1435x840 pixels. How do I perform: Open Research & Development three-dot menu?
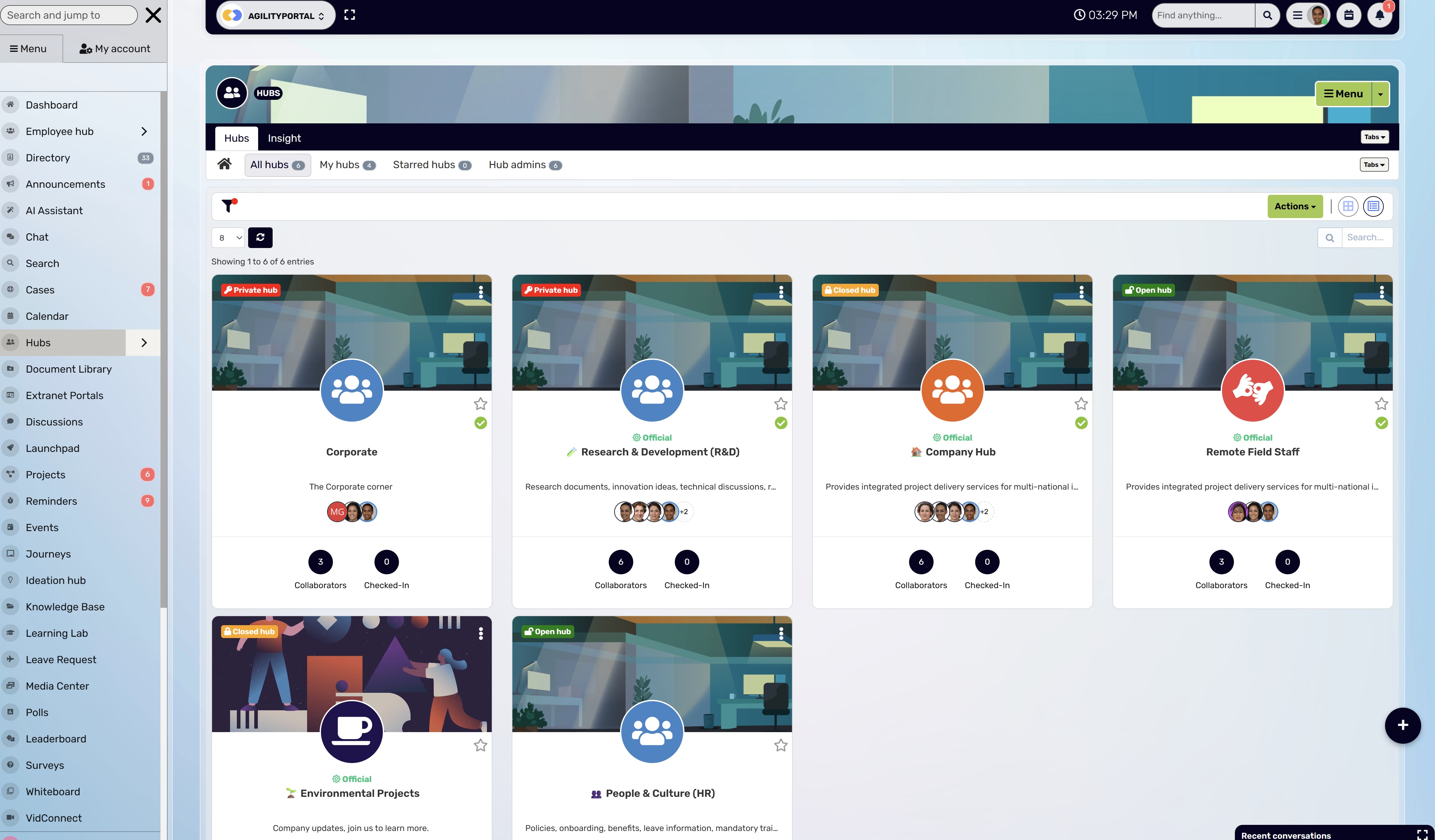[x=781, y=292]
